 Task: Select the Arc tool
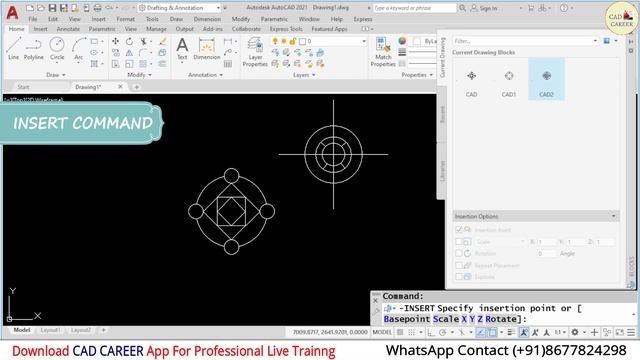tap(79, 49)
